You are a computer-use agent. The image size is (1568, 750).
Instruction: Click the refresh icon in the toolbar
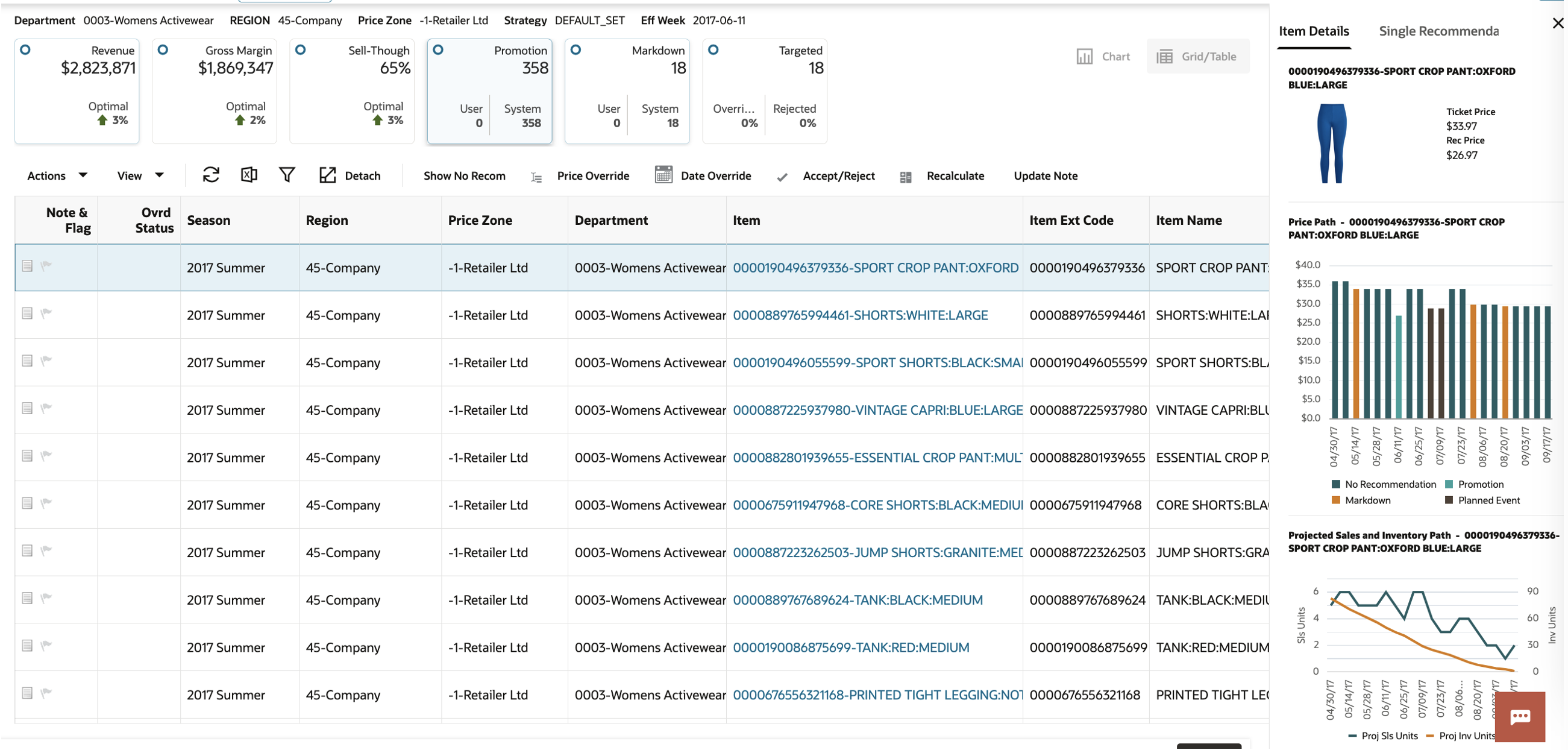pos(210,175)
